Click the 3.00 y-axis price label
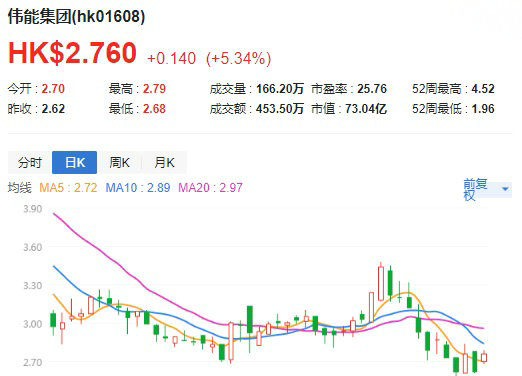The height and width of the screenshot is (376, 522). click(33, 324)
